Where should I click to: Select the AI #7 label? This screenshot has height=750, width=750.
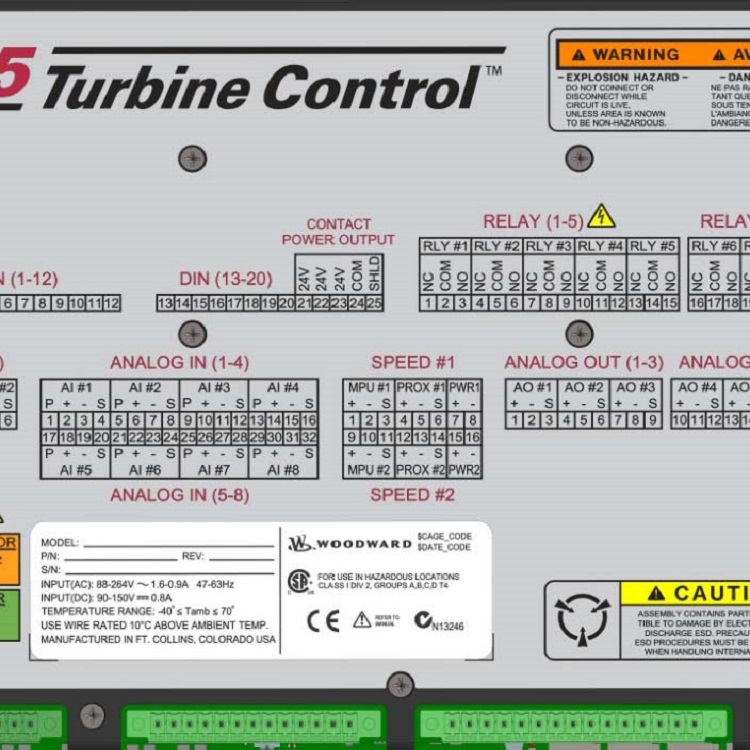point(214,470)
